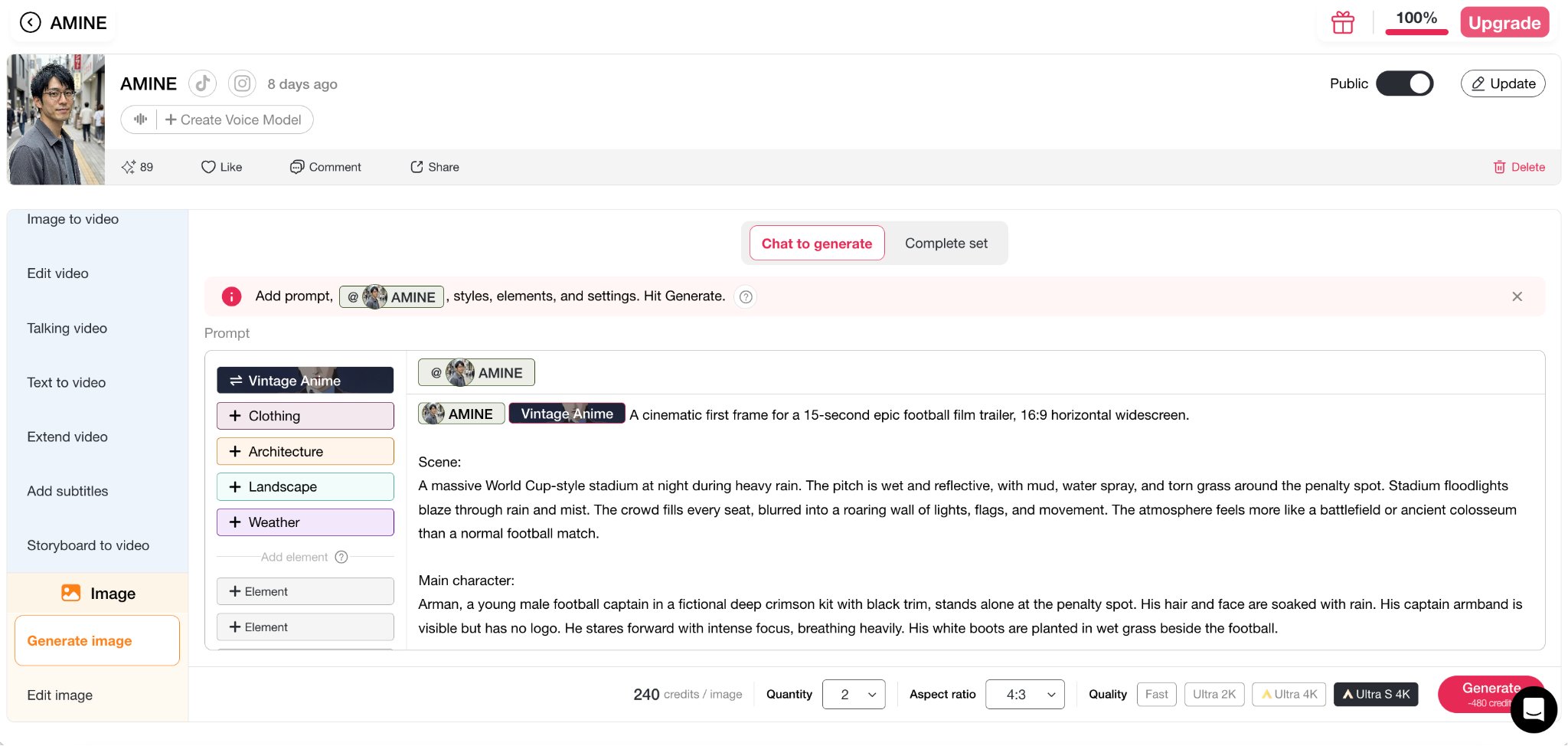Open Edit image in sidebar
Image resolution: width=1568 pixels, height=746 pixels.
pyautogui.click(x=60, y=695)
